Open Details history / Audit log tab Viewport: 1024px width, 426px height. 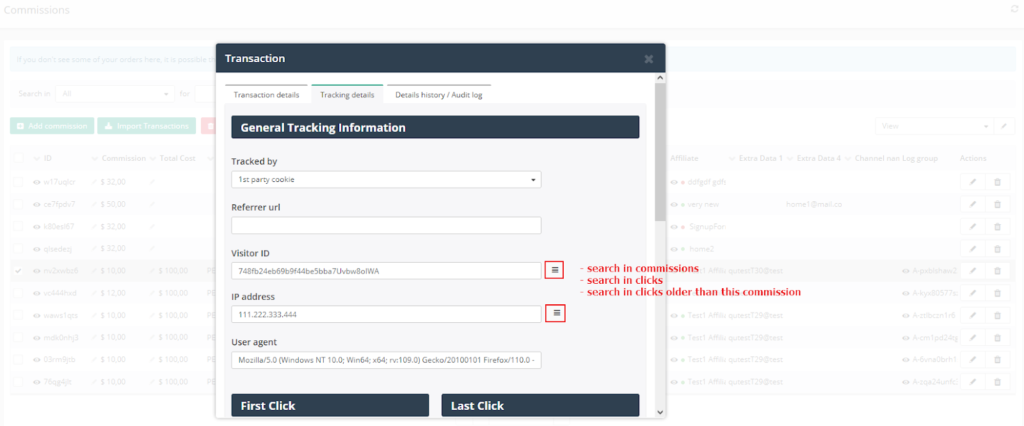[436, 95]
